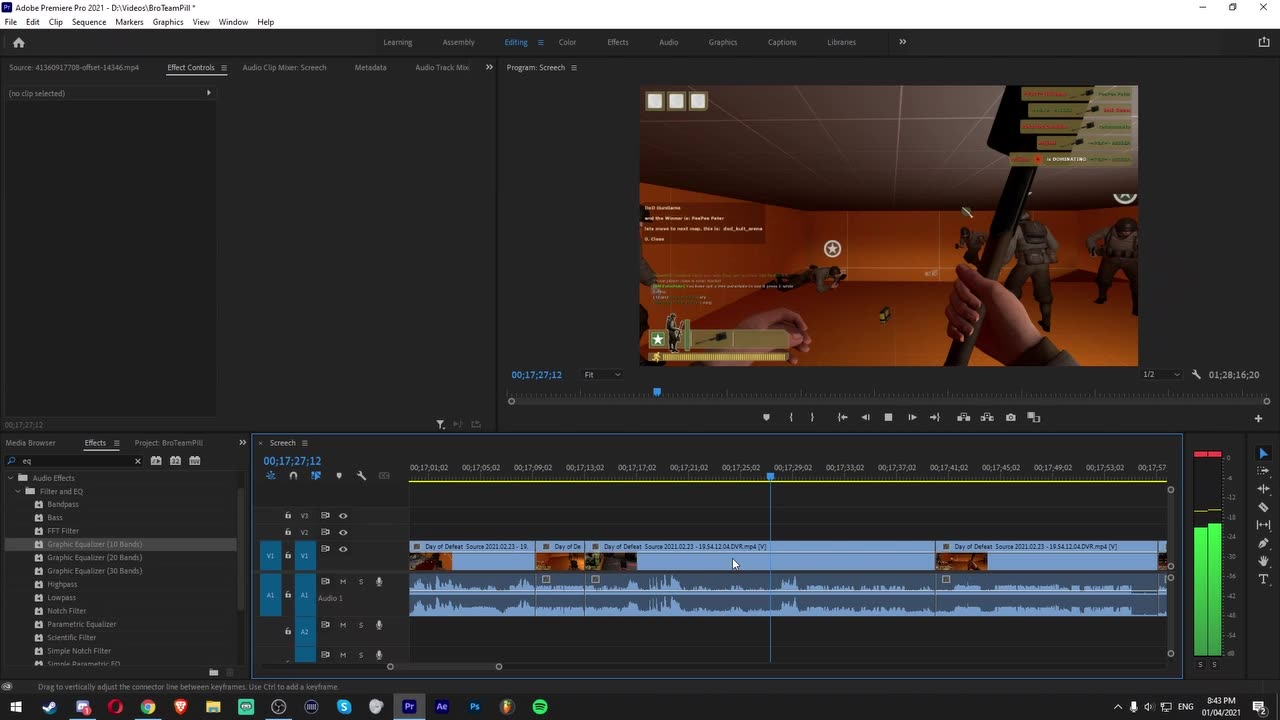This screenshot has height=720, width=1280.
Task: Select Graphic Equalizer (20 Bands) effect
Action: click(x=94, y=557)
